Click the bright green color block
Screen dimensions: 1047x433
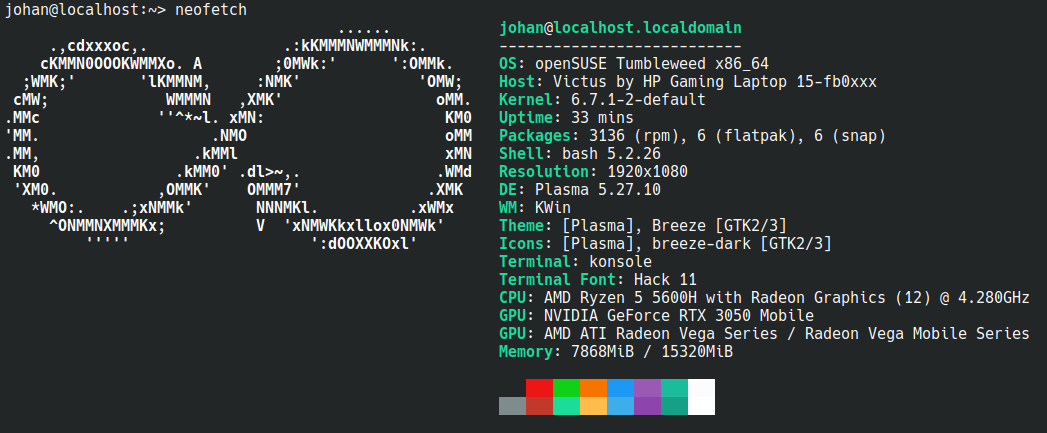pos(566,387)
